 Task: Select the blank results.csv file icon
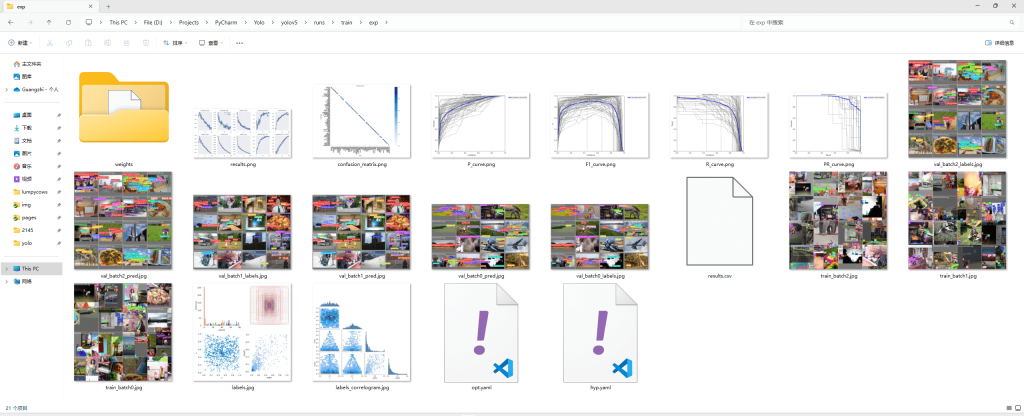click(720, 221)
